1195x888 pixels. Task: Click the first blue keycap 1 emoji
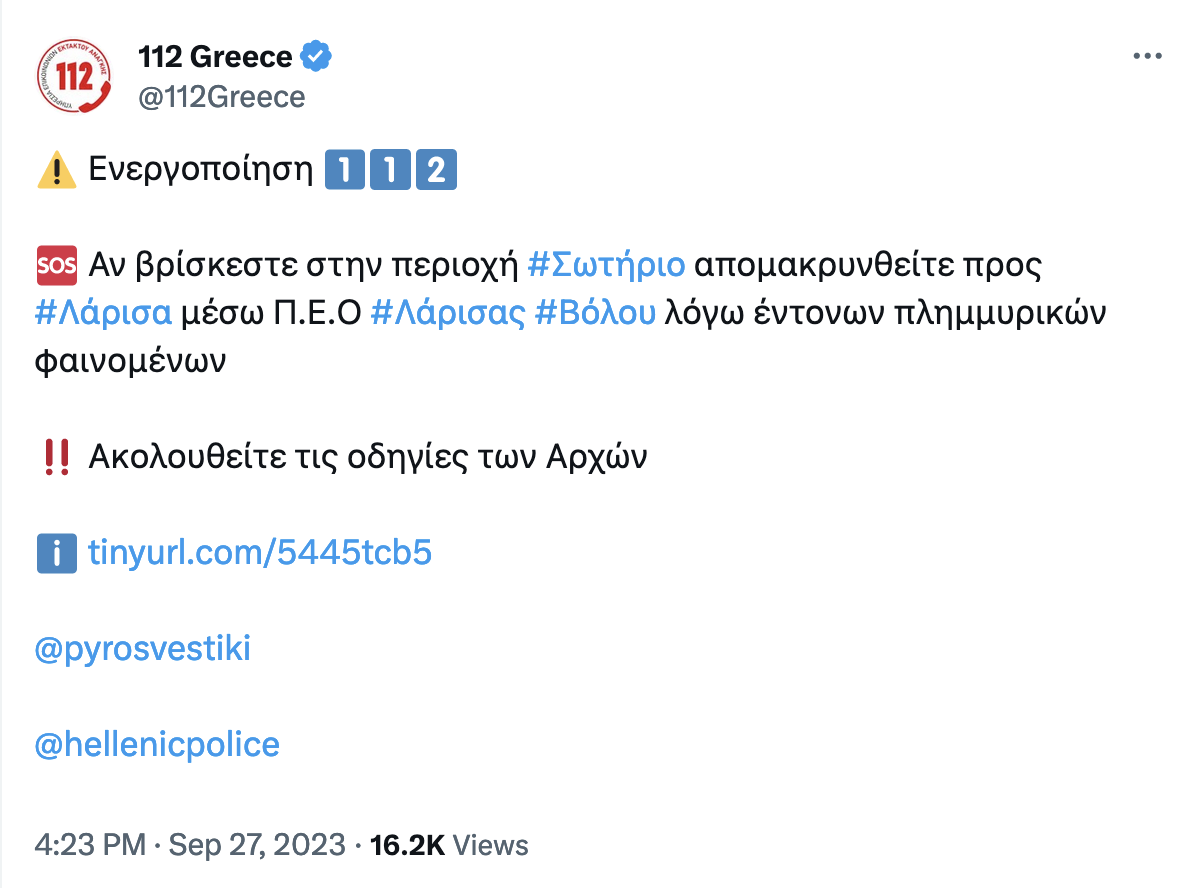pyautogui.click(x=344, y=171)
